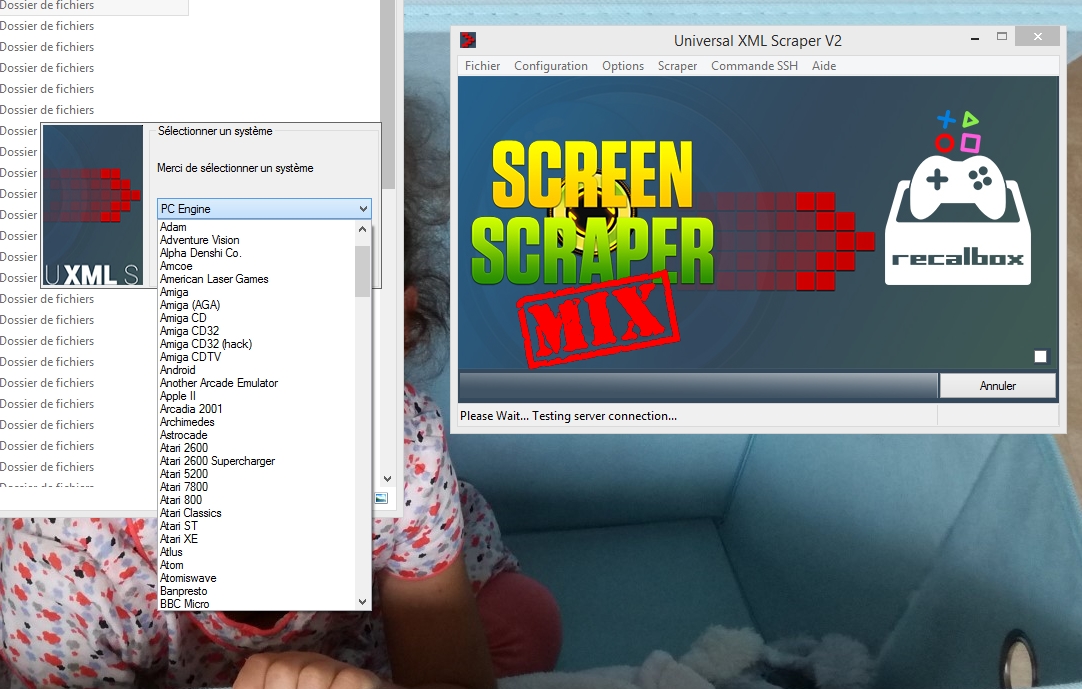This screenshot has height=689, width=1082.
Task: Select Amcoe in the system list
Action: click(x=257, y=266)
